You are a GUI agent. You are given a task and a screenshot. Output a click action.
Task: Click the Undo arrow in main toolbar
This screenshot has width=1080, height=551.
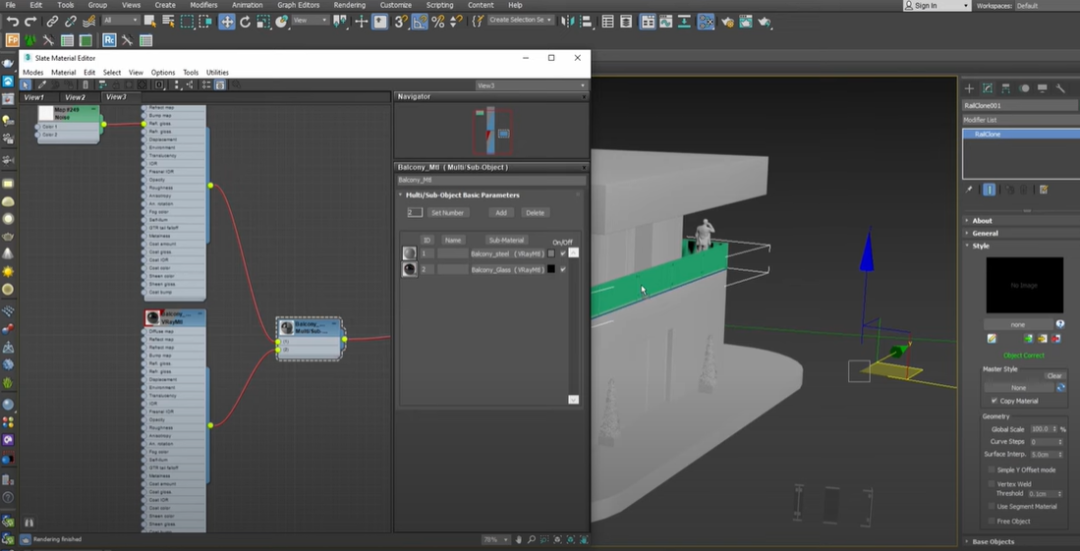click(12, 21)
